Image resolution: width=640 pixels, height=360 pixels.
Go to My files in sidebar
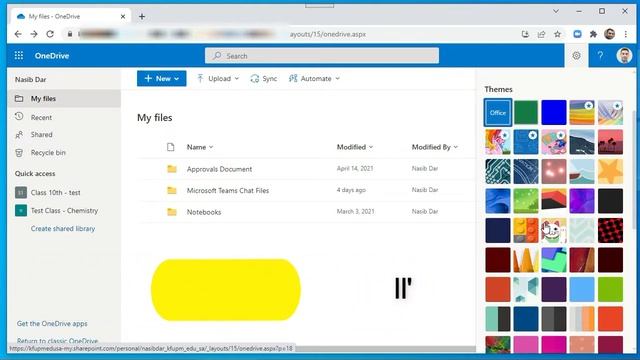64,98
